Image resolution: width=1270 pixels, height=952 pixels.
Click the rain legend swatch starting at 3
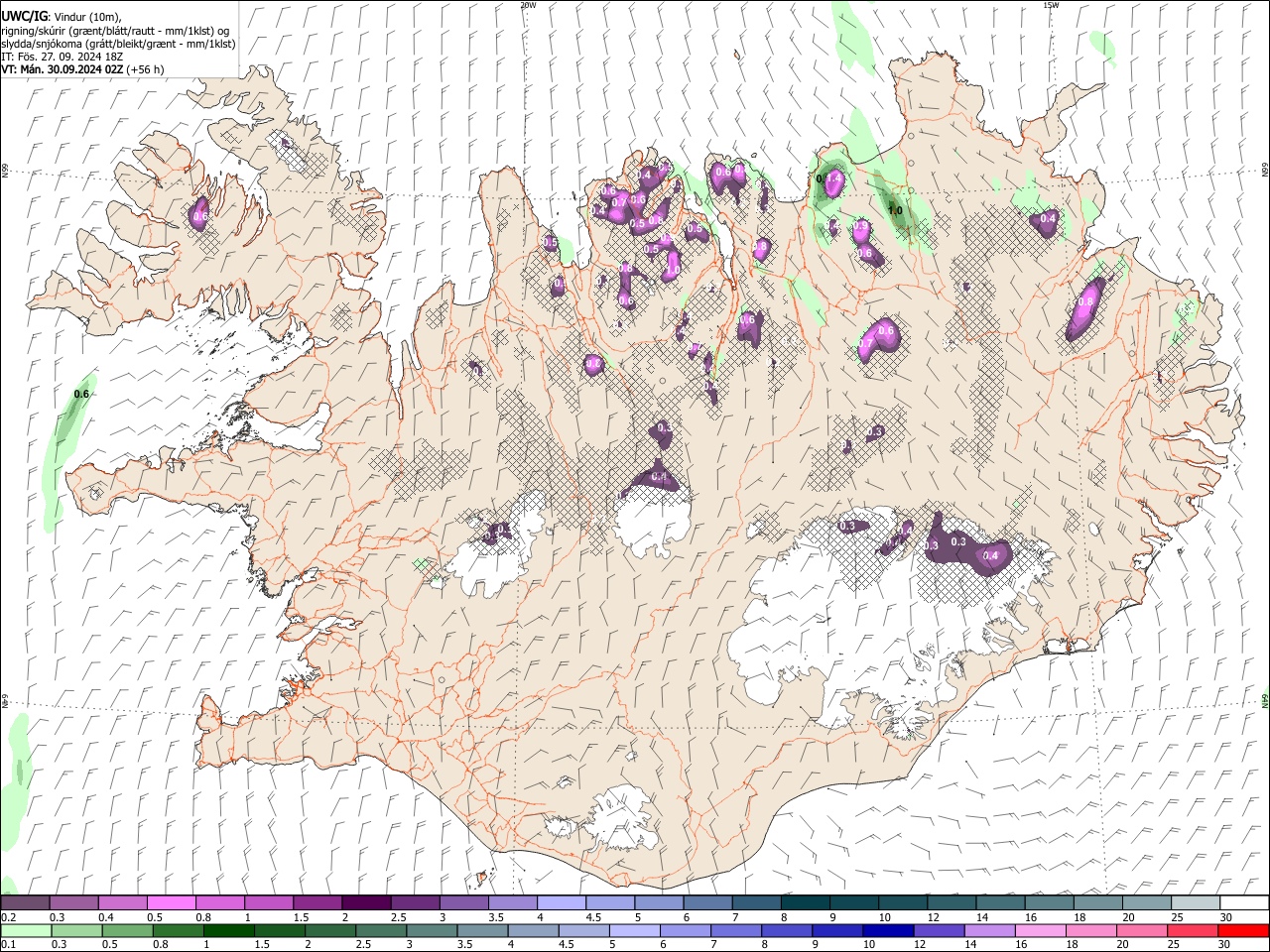coord(433,930)
